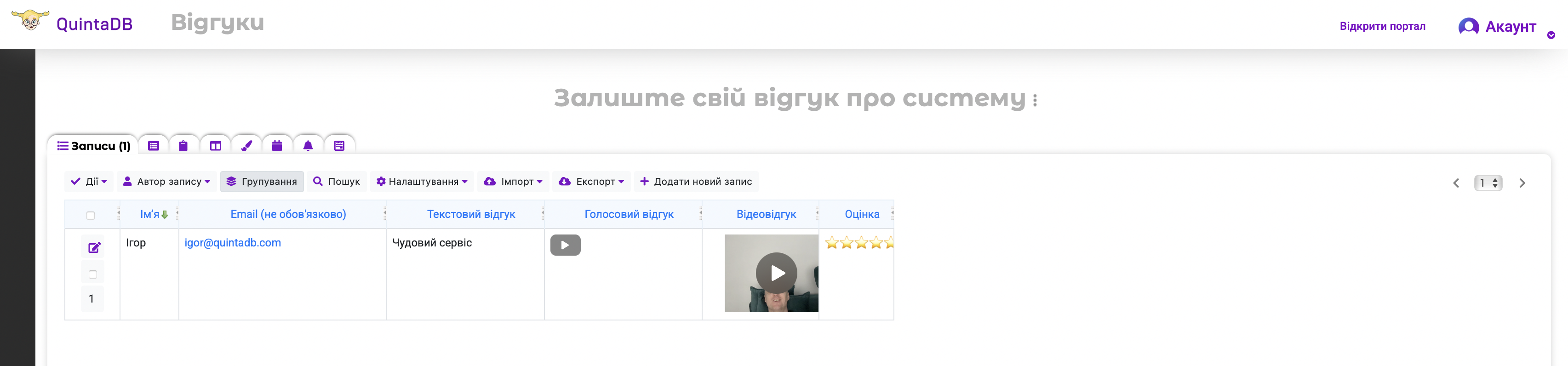Open the calendar tab icon
This screenshot has width=1568, height=366.
pos(277,146)
